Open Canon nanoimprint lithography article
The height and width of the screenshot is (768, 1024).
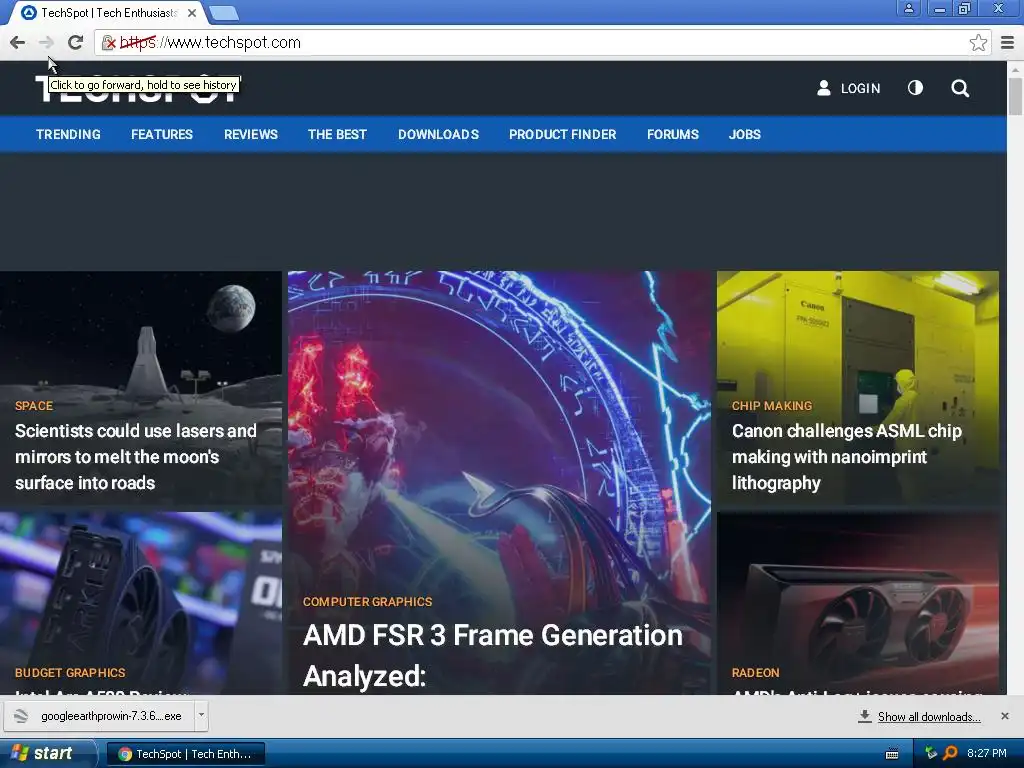846,456
